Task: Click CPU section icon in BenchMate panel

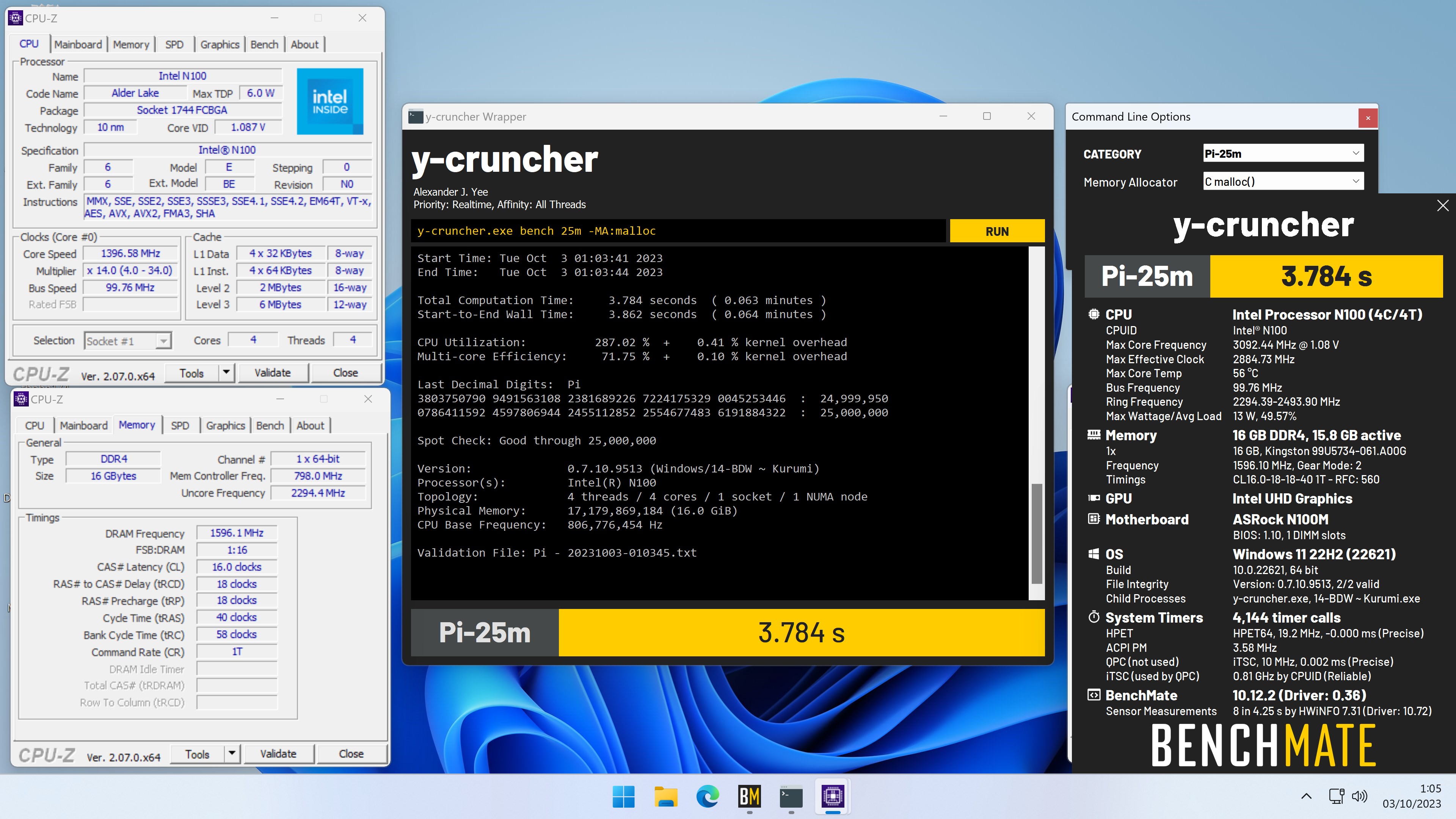Action: pos(1094,314)
